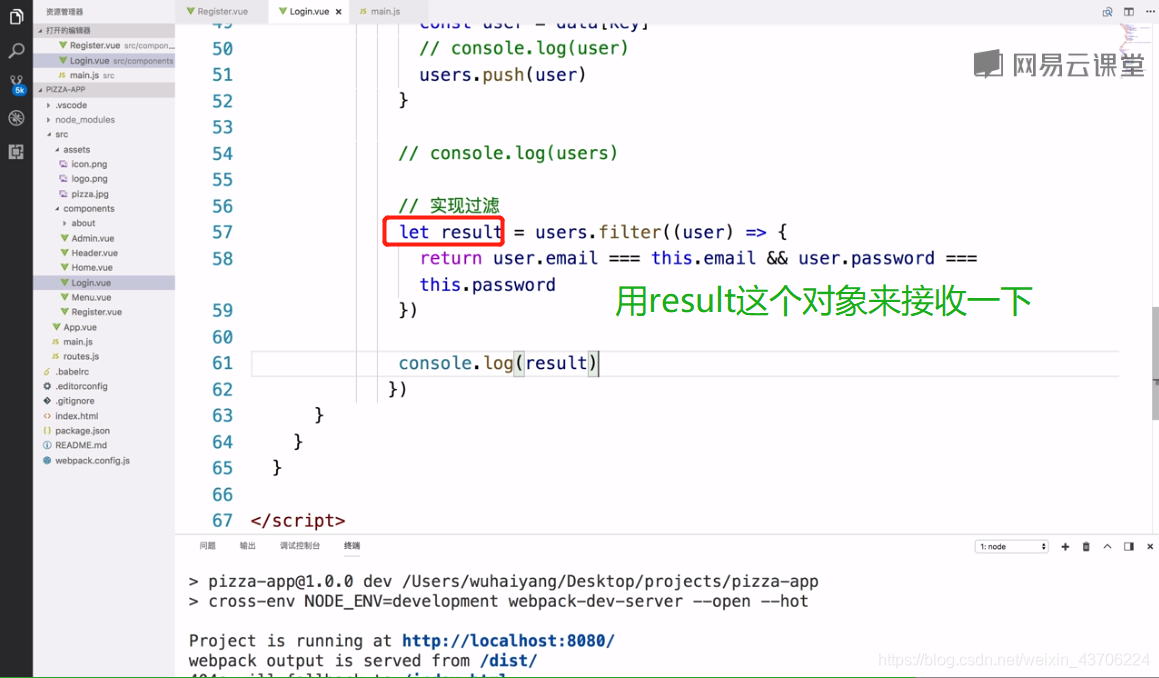The height and width of the screenshot is (678, 1159).
Task: Expand the .vscode folder
Action: tap(103, 105)
